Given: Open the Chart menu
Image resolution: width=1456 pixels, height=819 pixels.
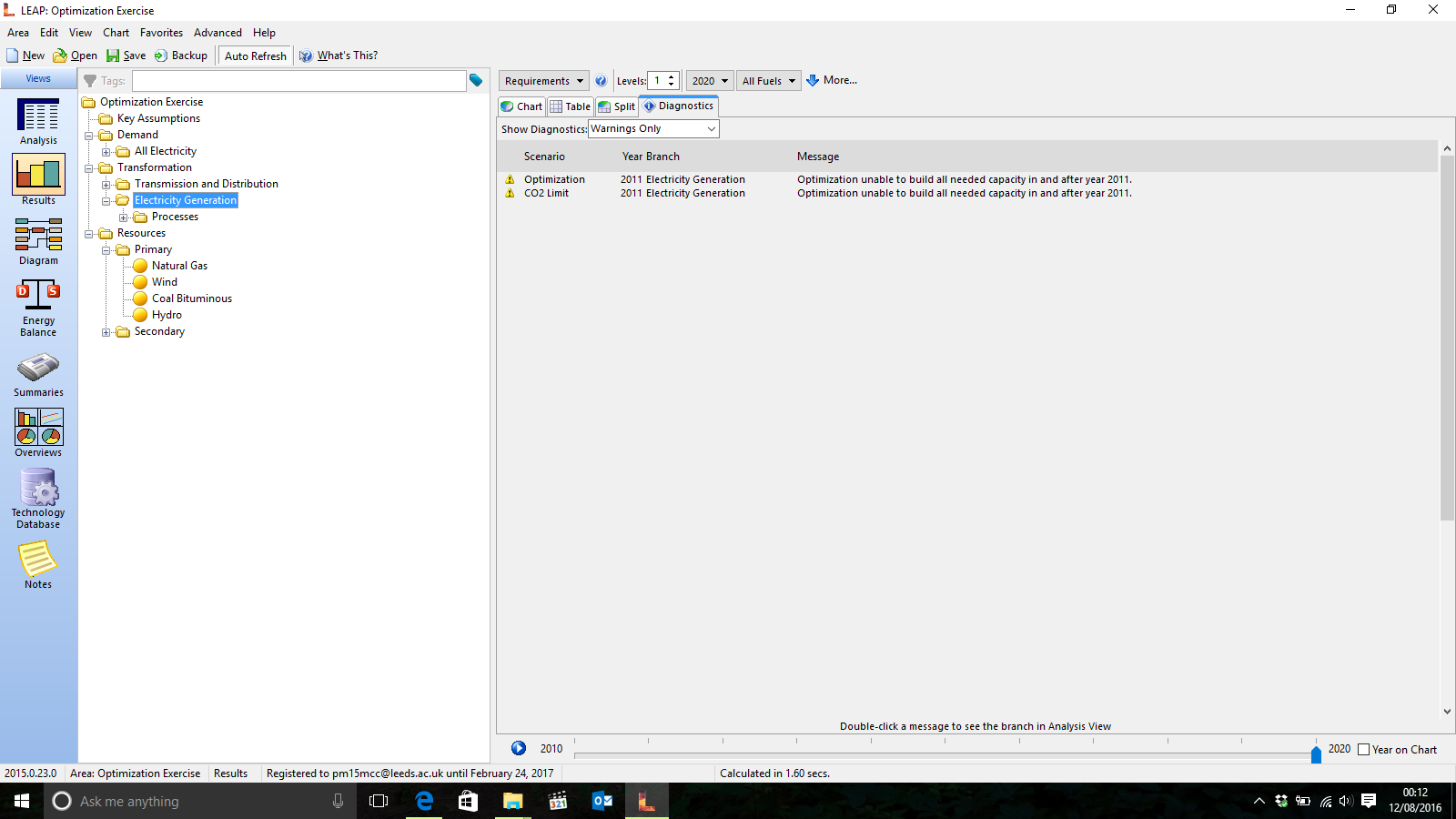Looking at the screenshot, I should pos(116,33).
